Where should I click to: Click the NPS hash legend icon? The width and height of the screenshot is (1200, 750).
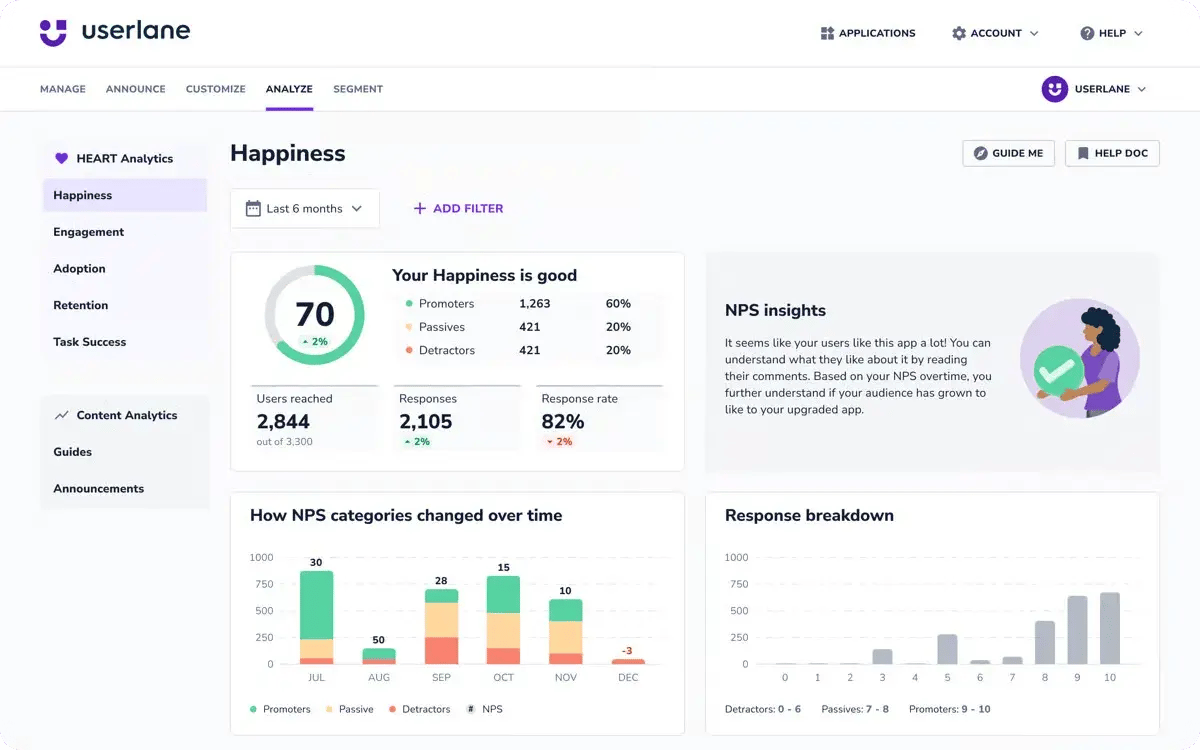(x=471, y=709)
